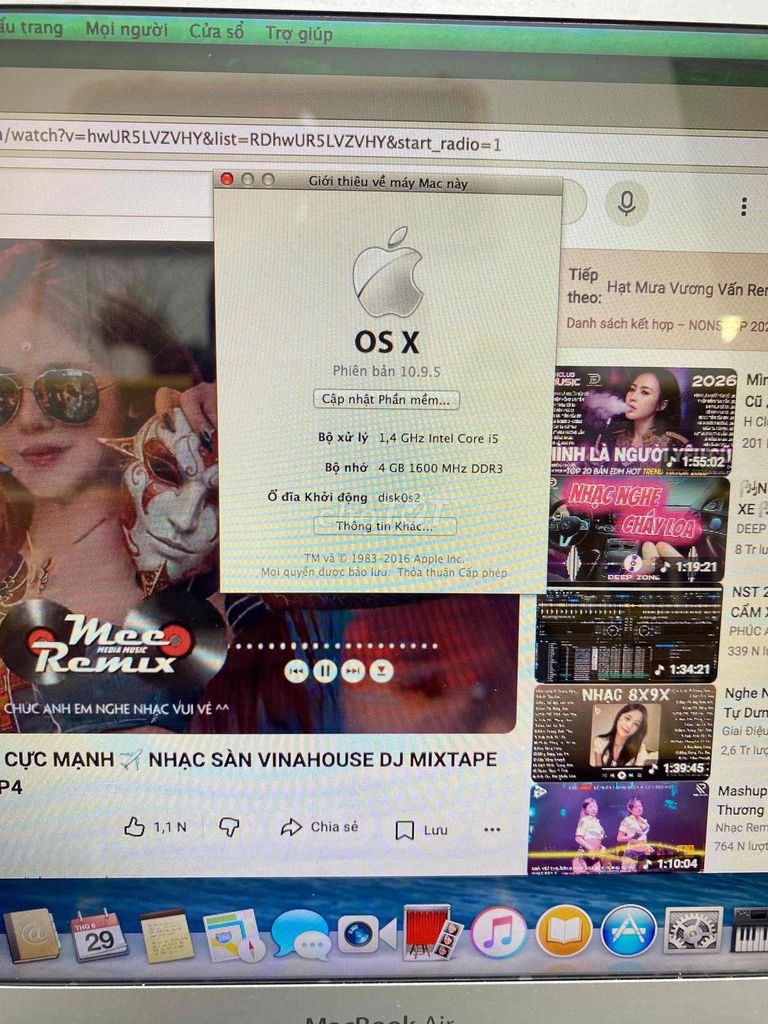Open the Cửa sổ menu
This screenshot has height=1024, width=768.
click(x=216, y=31)
